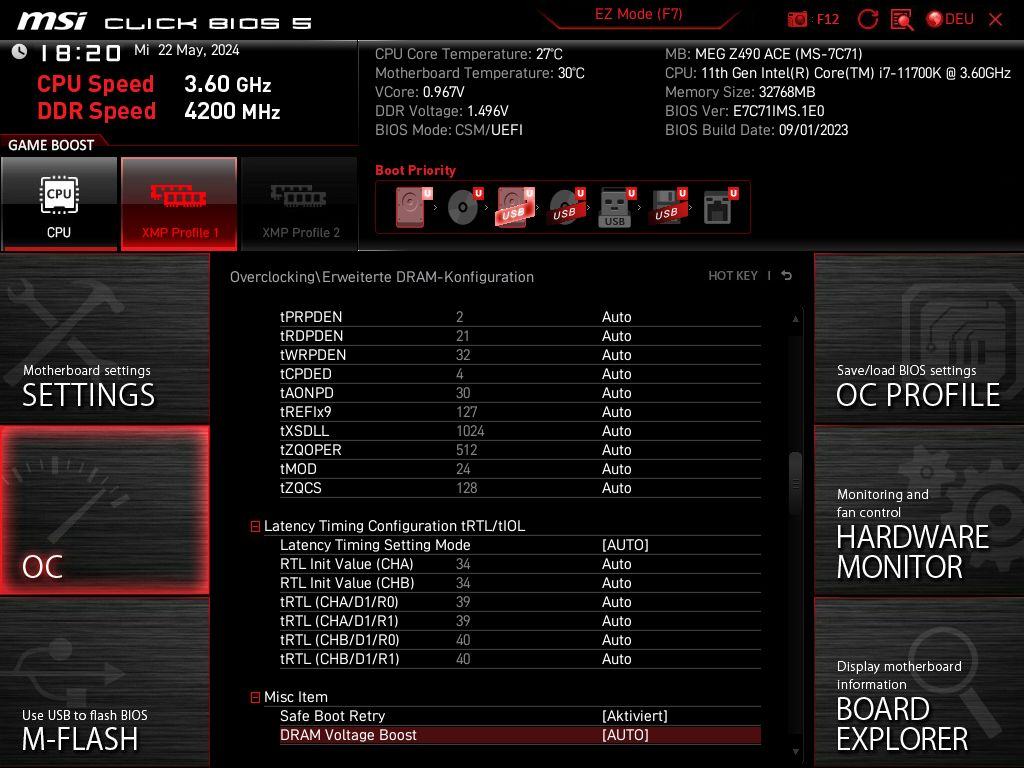Image resolution: width=1024 pixels, height=768 pixels.
Task: Open the HARDWARE MONITOR menu
Action: click(919, 510)
